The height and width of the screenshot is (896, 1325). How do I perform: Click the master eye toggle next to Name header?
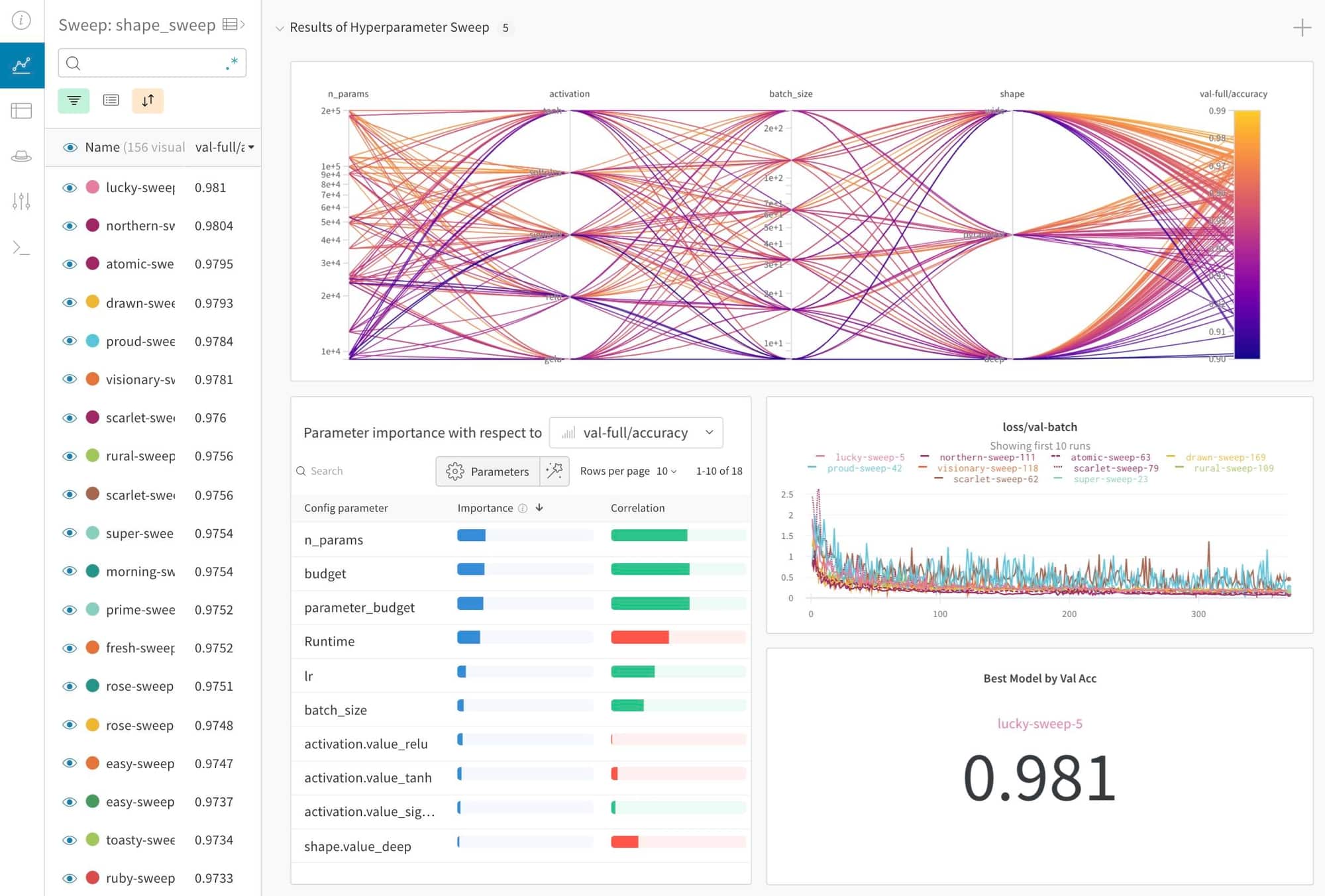click(x=70, y=147)
